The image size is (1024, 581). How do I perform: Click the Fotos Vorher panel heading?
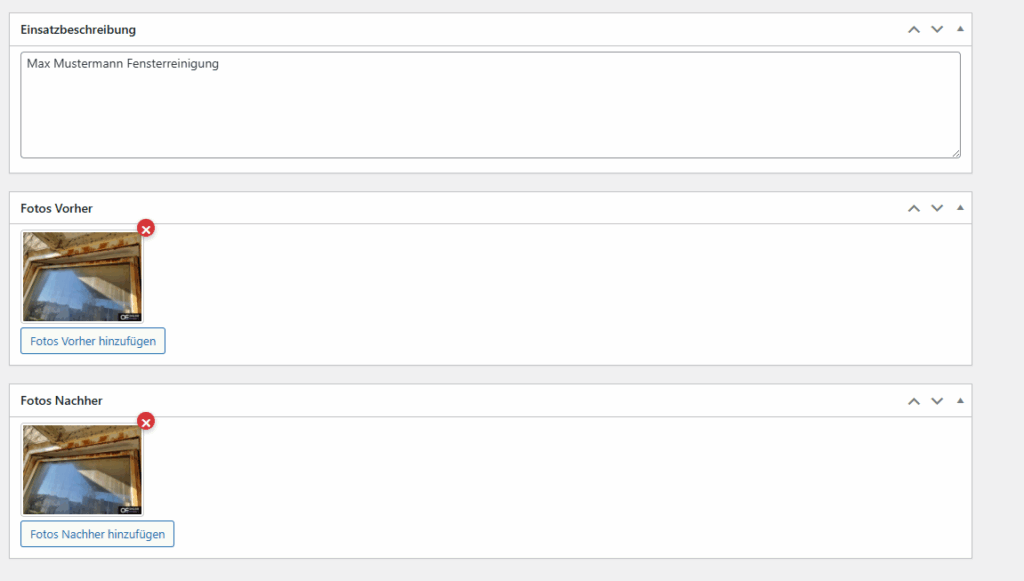click(x=57, y=208)
